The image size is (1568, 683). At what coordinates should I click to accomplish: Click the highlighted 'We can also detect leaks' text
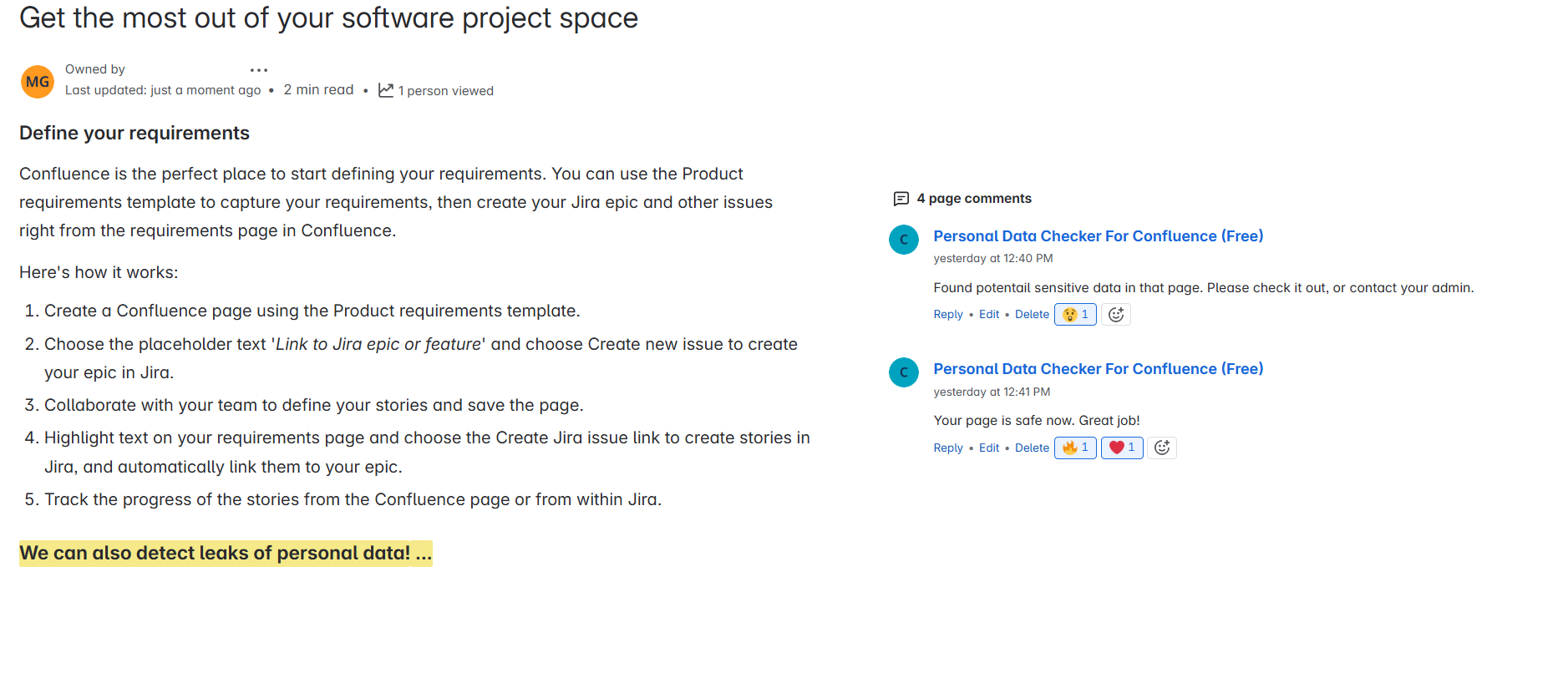(226, 554)
